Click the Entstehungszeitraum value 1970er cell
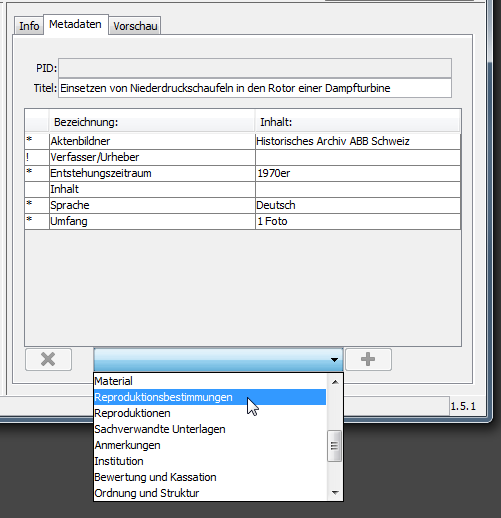Screen dimensions: 501x518 (358, 173)
